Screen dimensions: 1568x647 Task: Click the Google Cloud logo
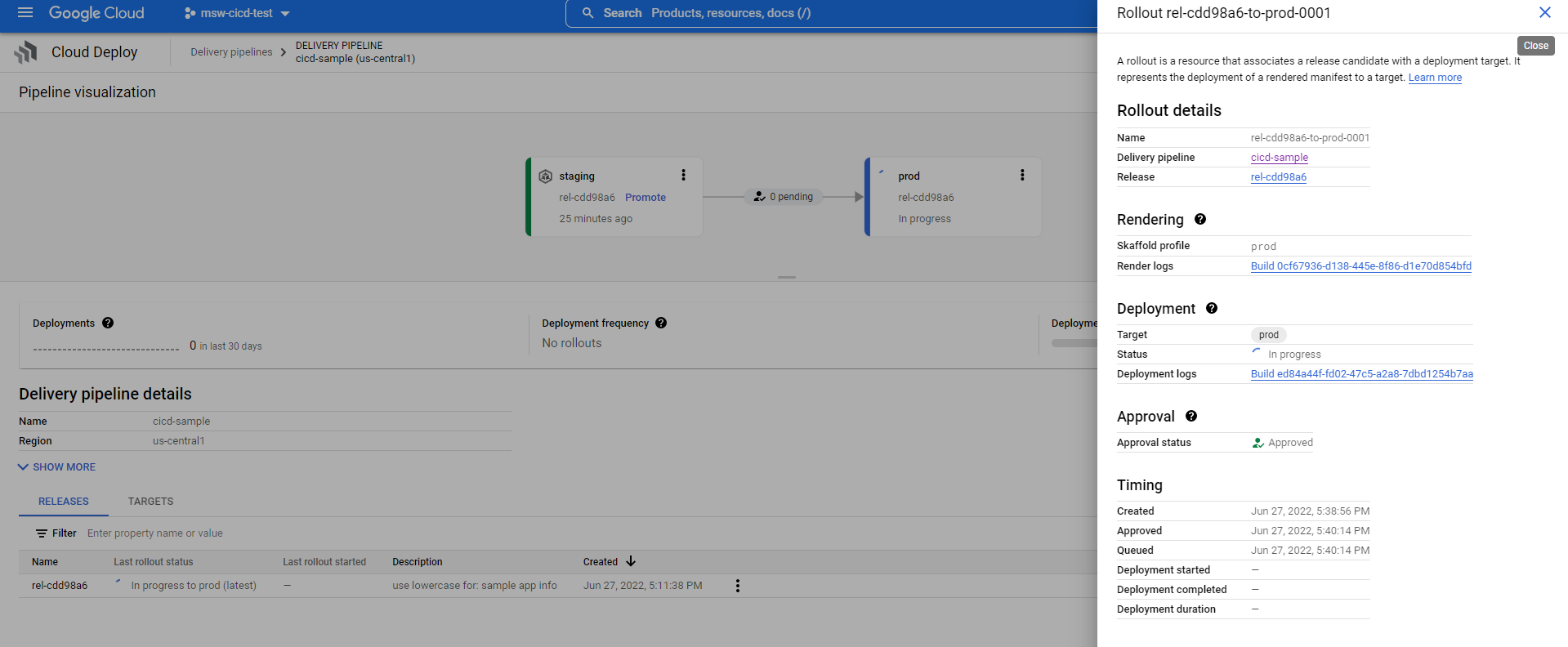pyautogui.click(x=96, y=13)
